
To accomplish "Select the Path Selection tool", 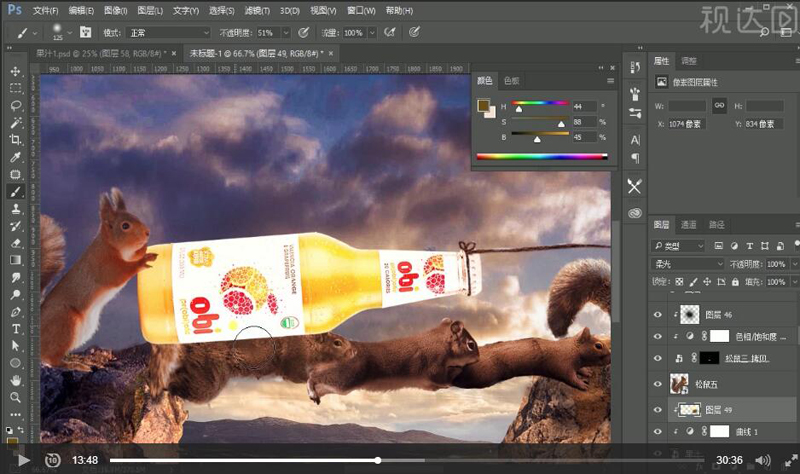I will pyautogui.click(x=15, y=346).
